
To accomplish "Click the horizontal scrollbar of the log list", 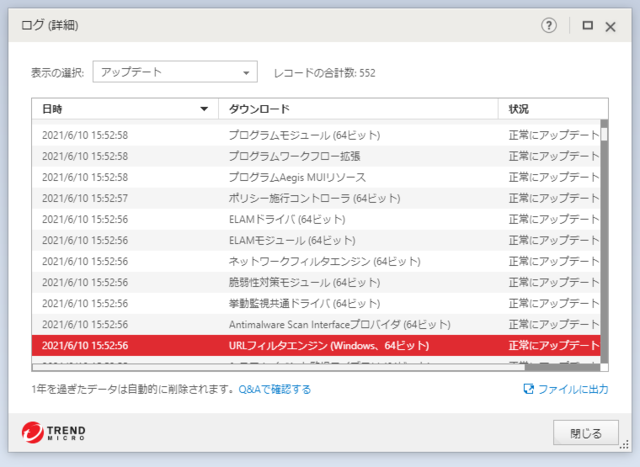I will tap(278, 367).
